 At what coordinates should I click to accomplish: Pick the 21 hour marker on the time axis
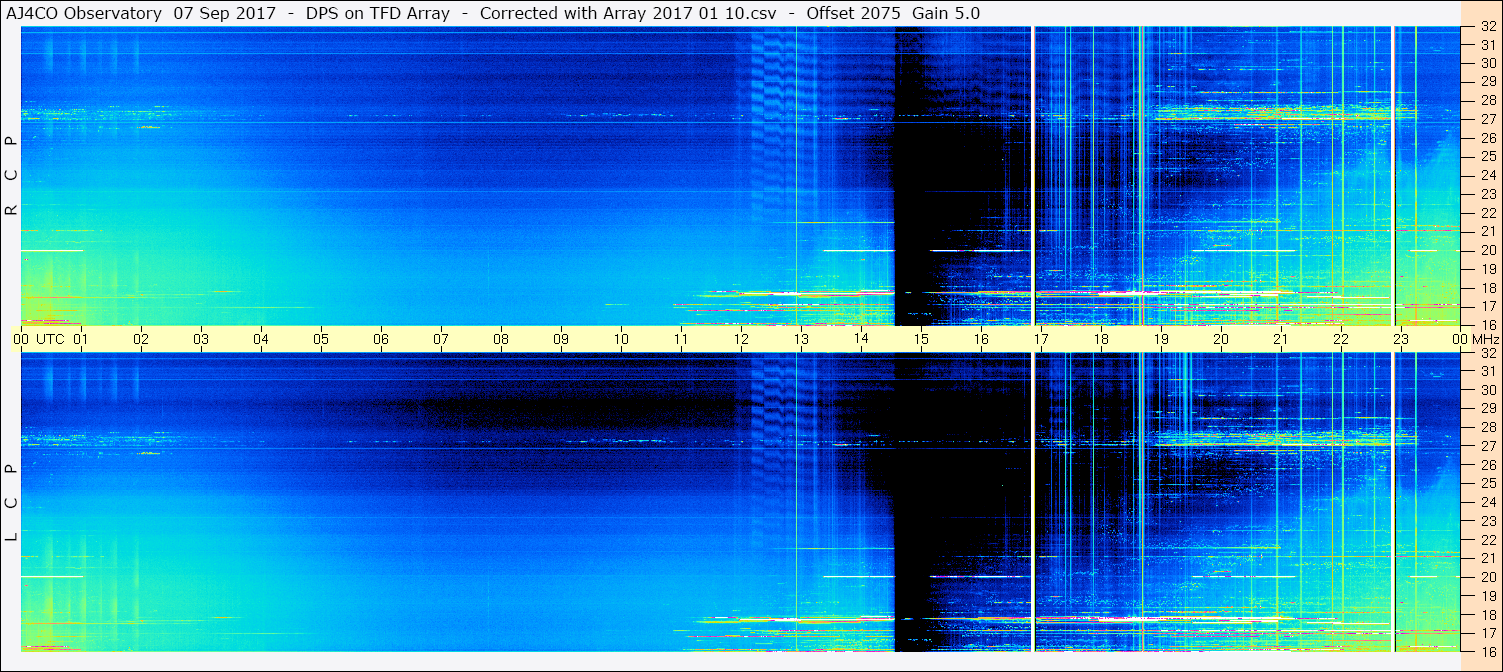pos(1281,339)
